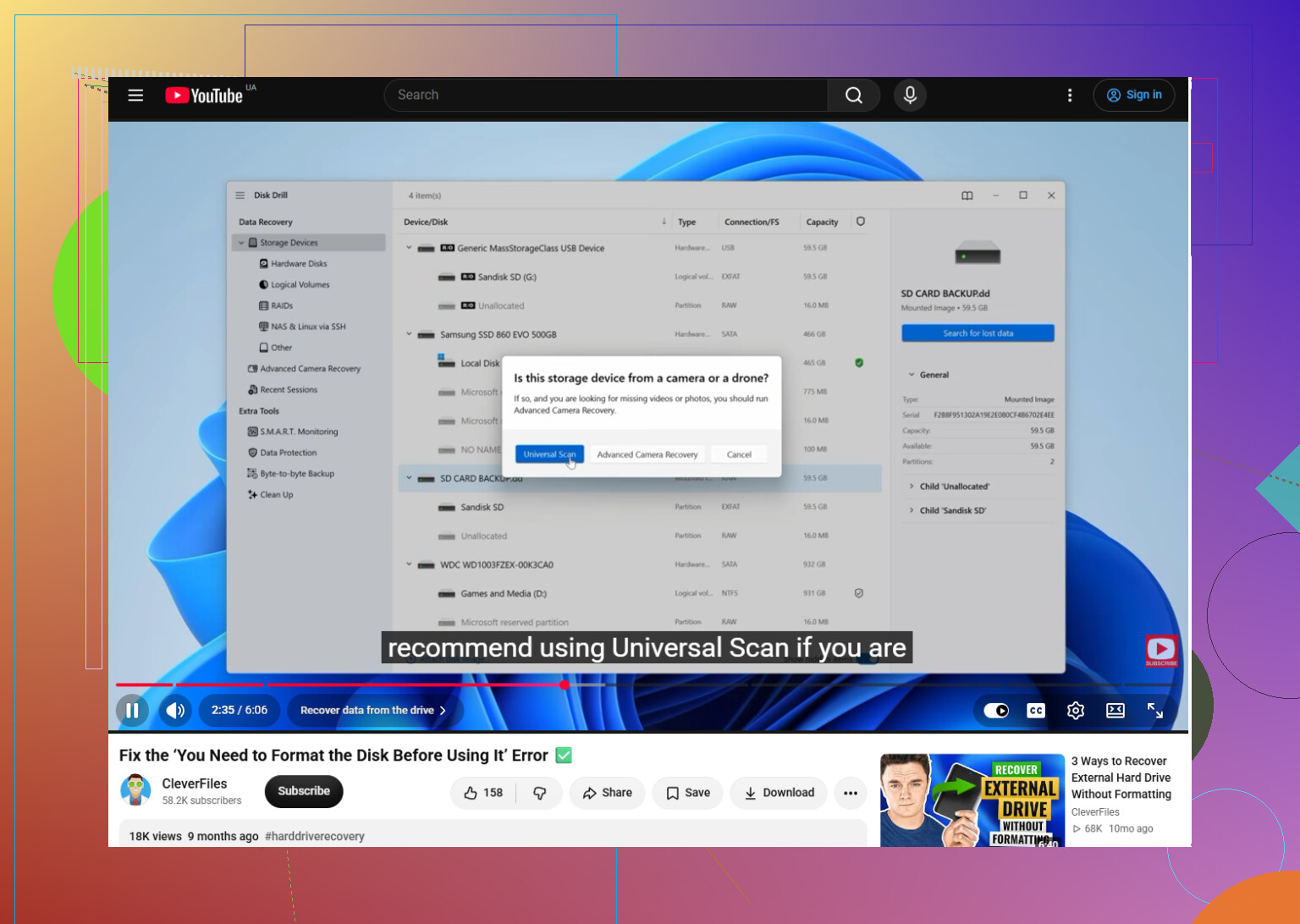
Task: Open the YouTube guide hamburger menu
Action: (x=135, y=95)
